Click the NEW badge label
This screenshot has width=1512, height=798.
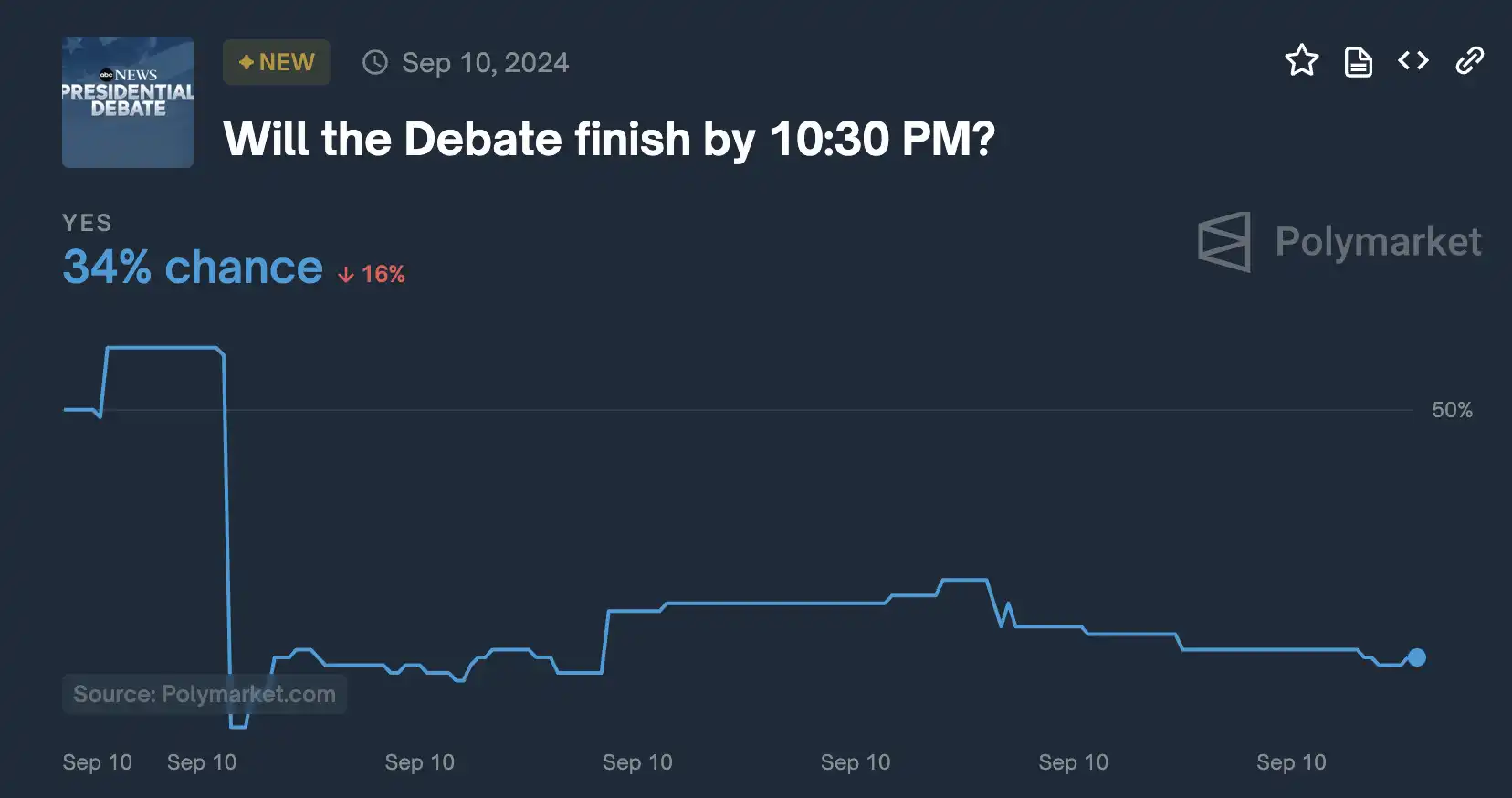click(286, 62)
